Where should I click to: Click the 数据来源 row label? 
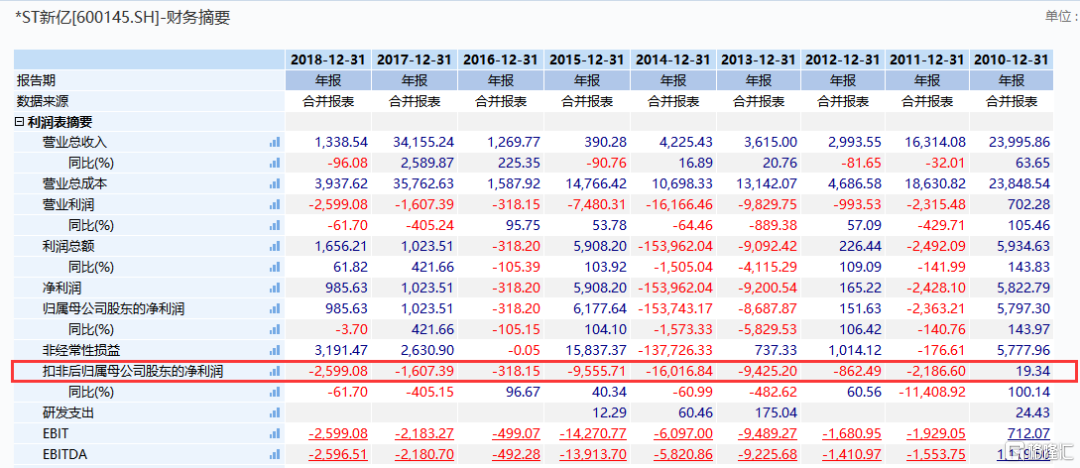click(43, 101)
